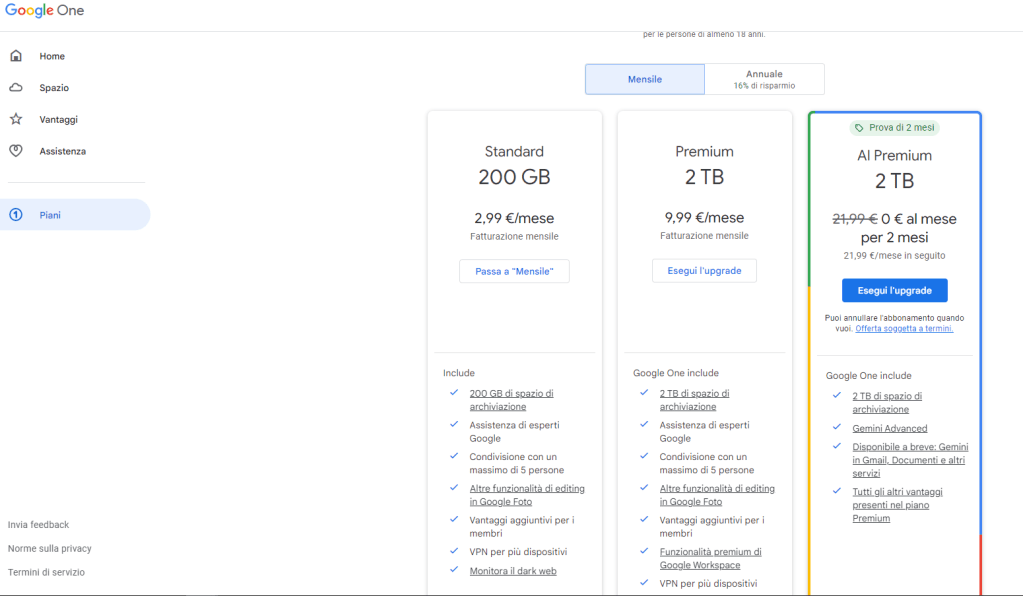Open Norme sulla privacy link
1023x596 pixels.
(49, 548)
